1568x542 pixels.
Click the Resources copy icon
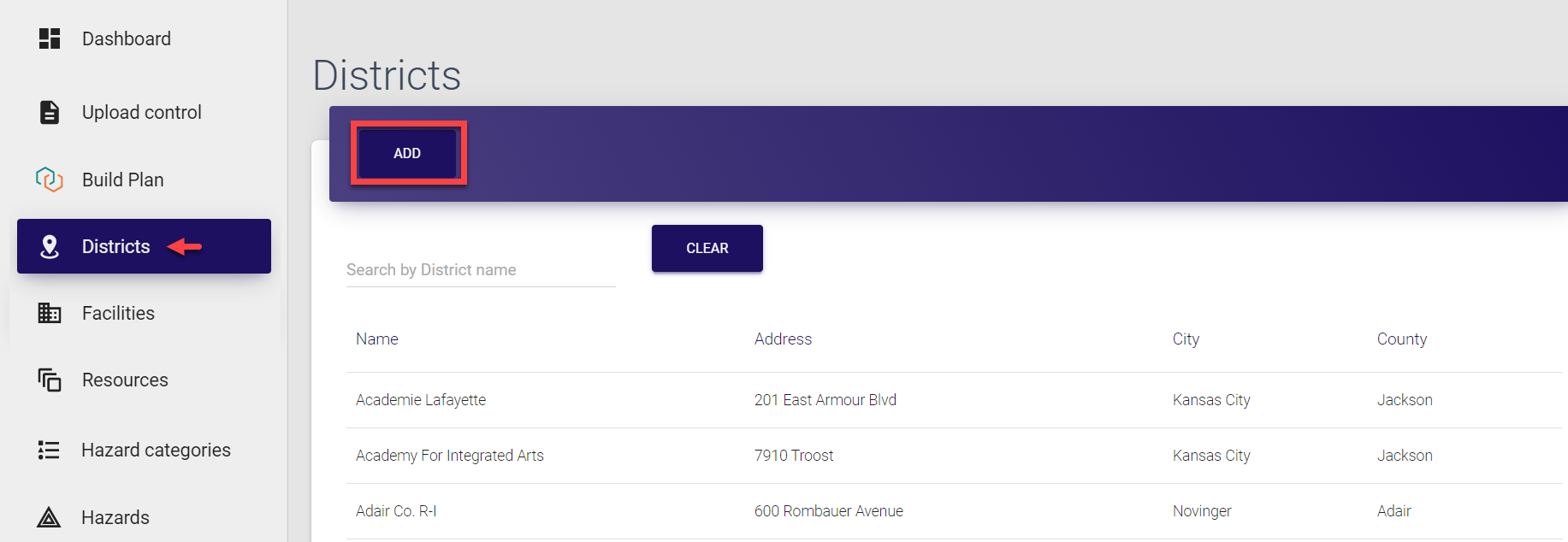tap(50, 380)
